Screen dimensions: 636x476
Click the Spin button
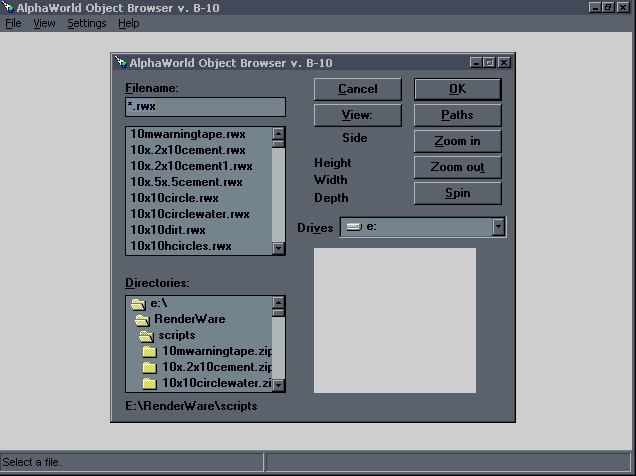click(458, 193)
